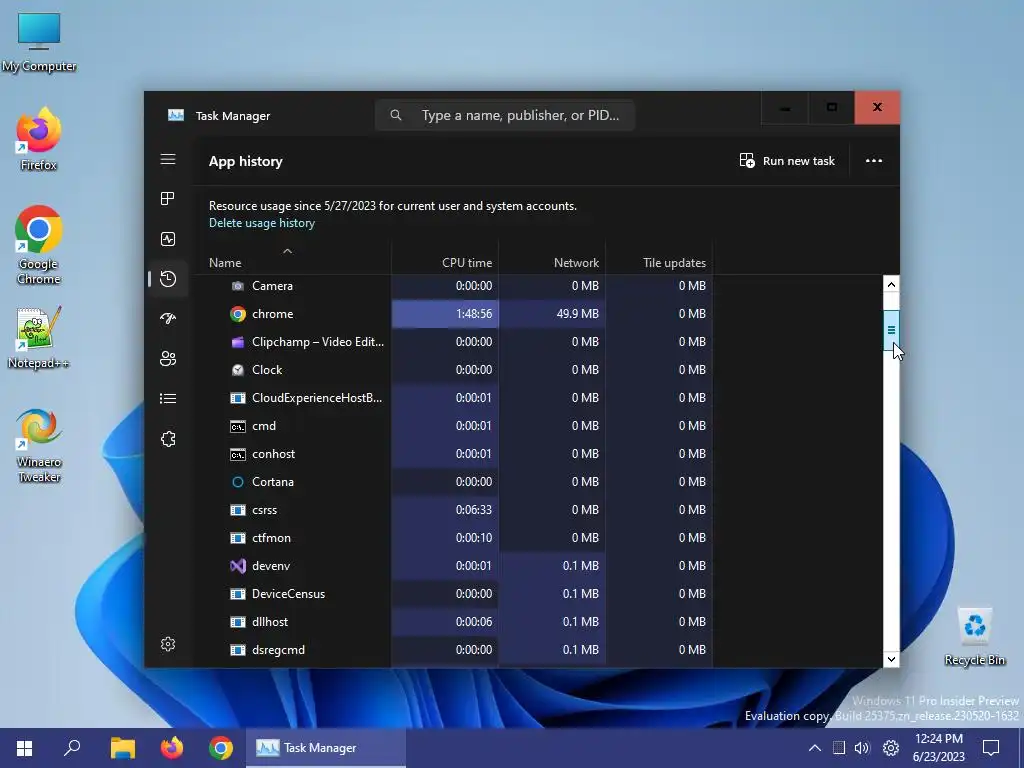Select the App history sidebar icon

(168, 279)
